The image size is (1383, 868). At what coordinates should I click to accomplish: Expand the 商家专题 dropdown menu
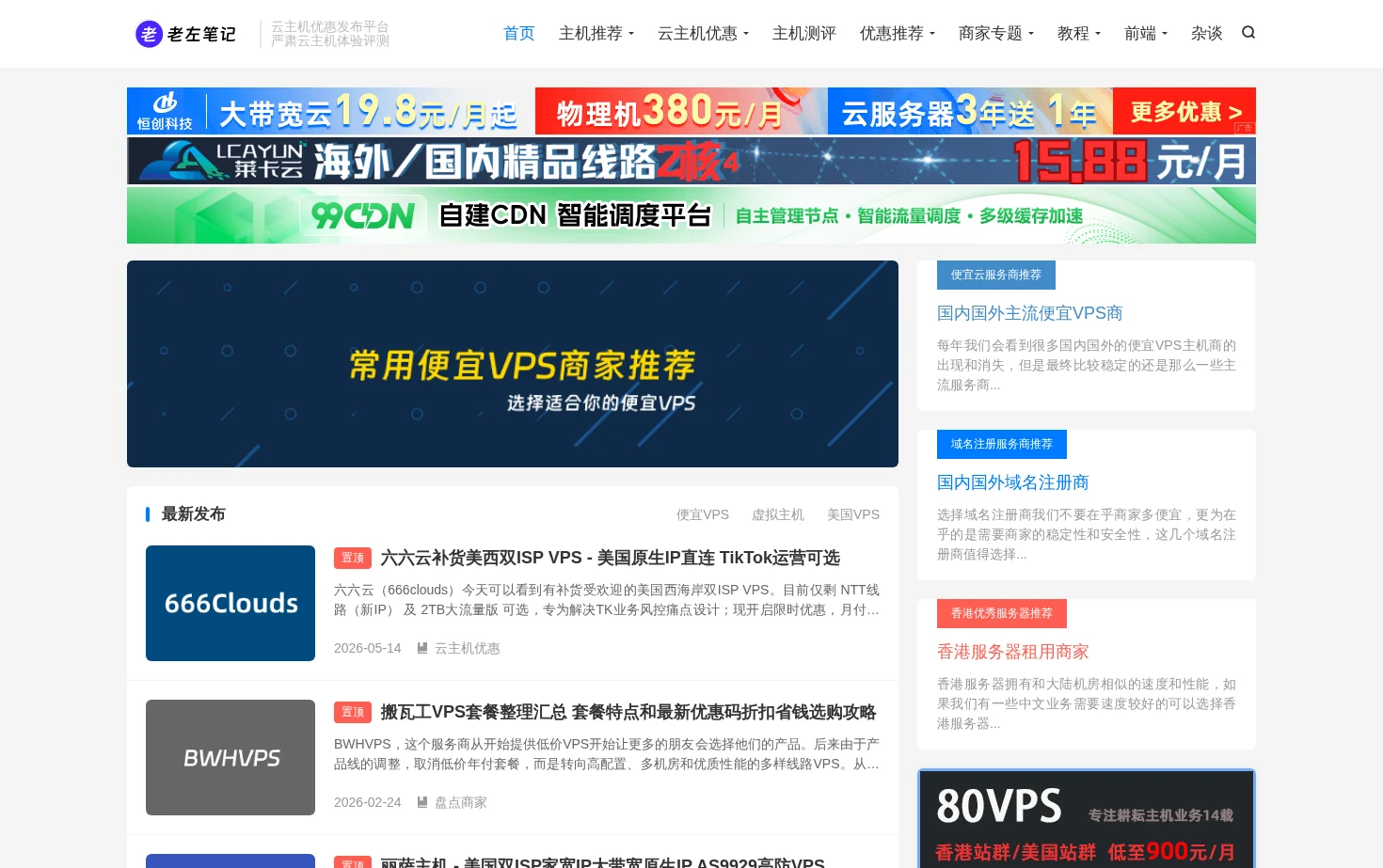point(996,34)
